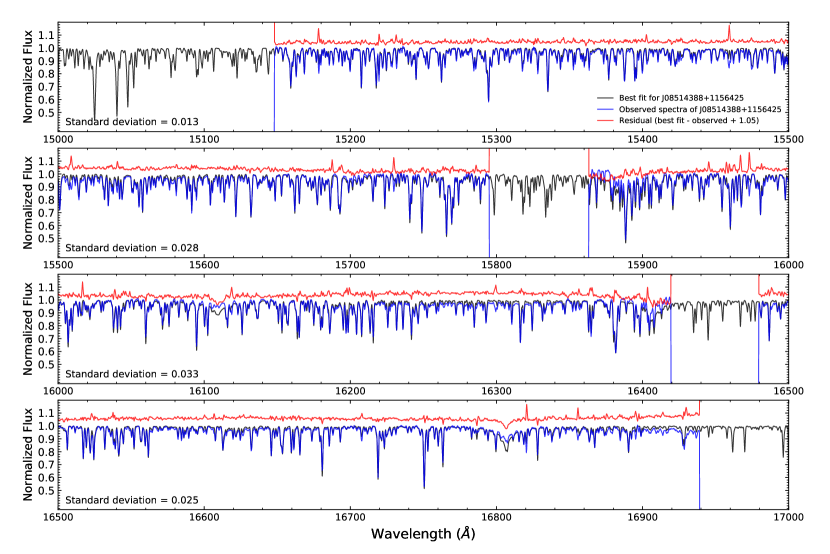
Task: Click the 16400 wavelength tick label
Action: tap(643, 391)
